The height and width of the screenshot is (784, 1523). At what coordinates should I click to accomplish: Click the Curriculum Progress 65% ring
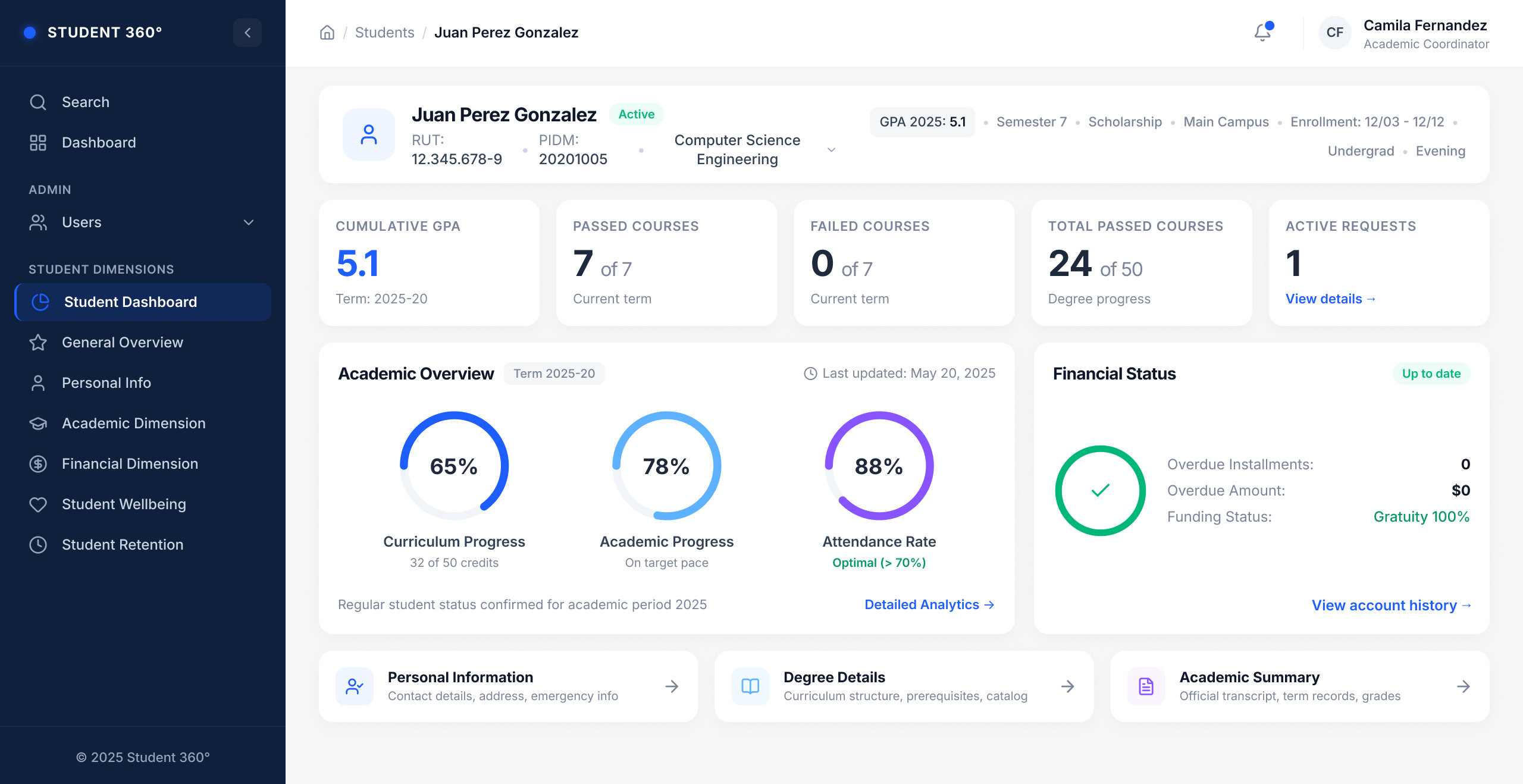pyautogui.click(x=454, y=466)
